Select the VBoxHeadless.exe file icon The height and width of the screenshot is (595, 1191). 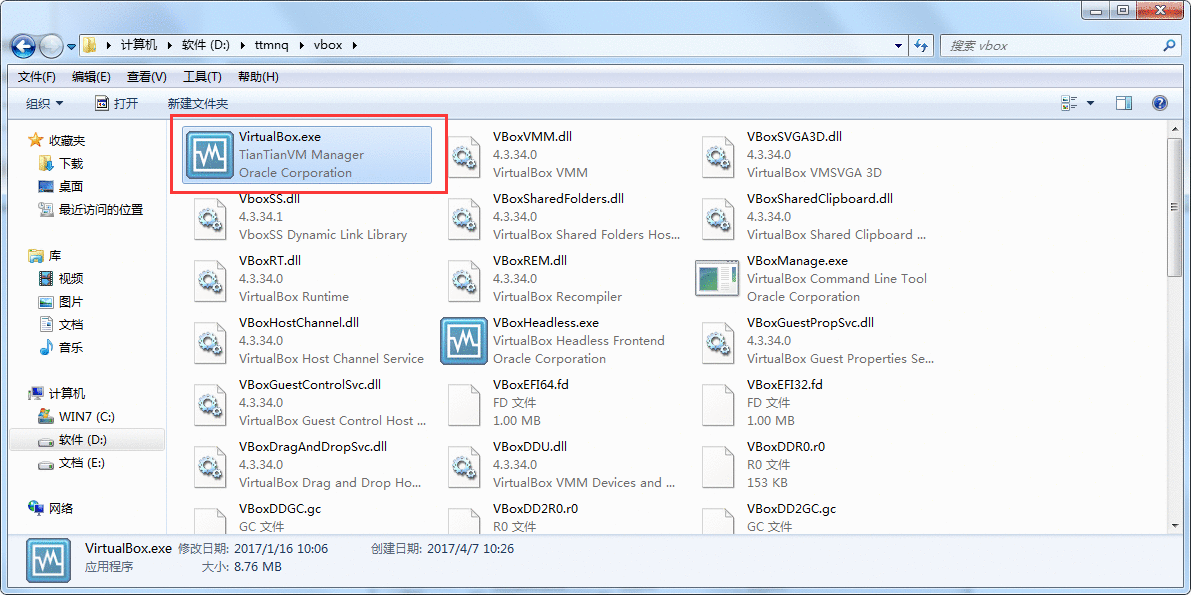click(x=464, y=341)
